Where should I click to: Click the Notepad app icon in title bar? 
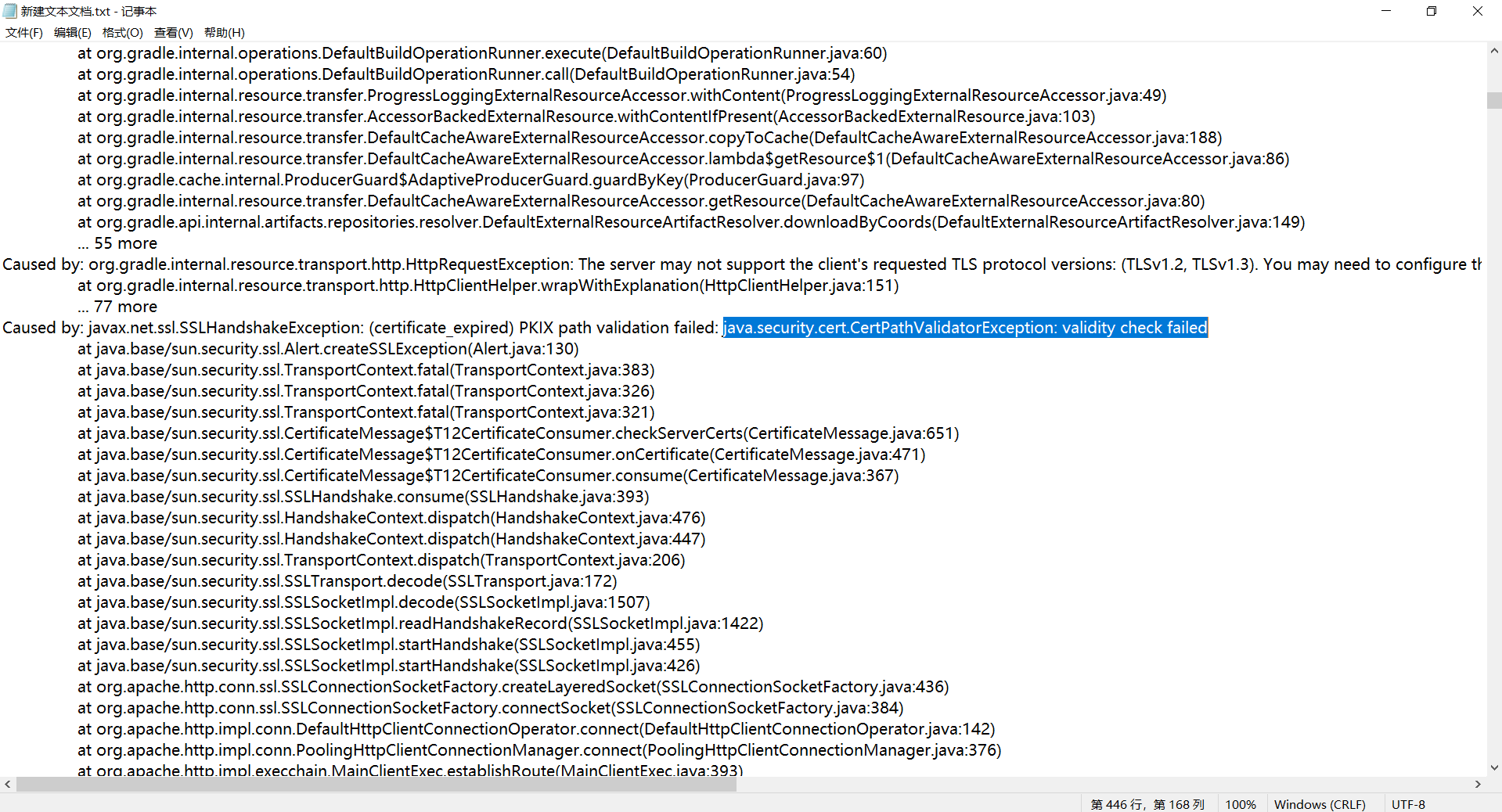click(9, 11)
